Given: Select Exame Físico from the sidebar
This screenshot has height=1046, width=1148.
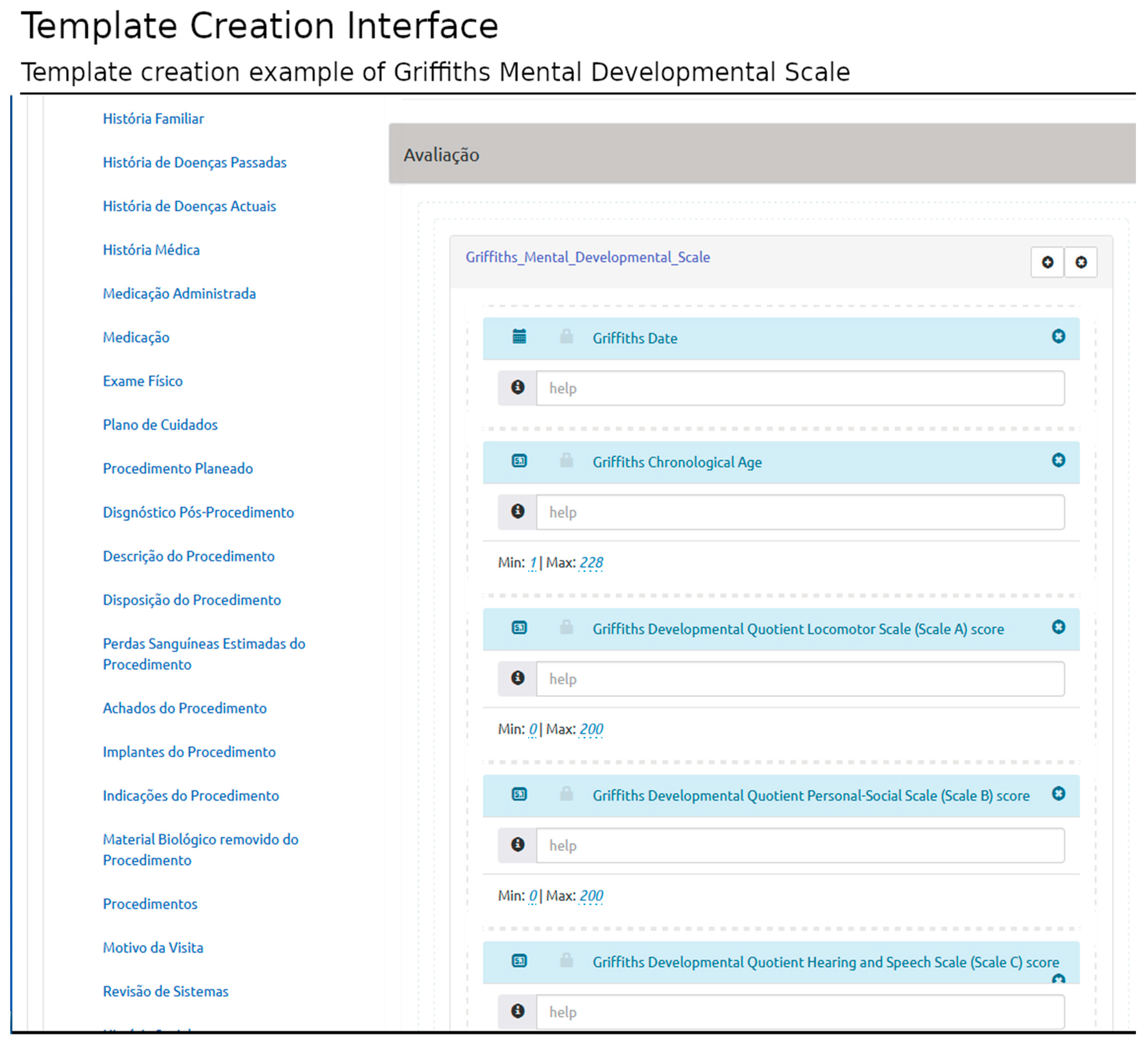Looking at the screenshot, I should point(142,381).
